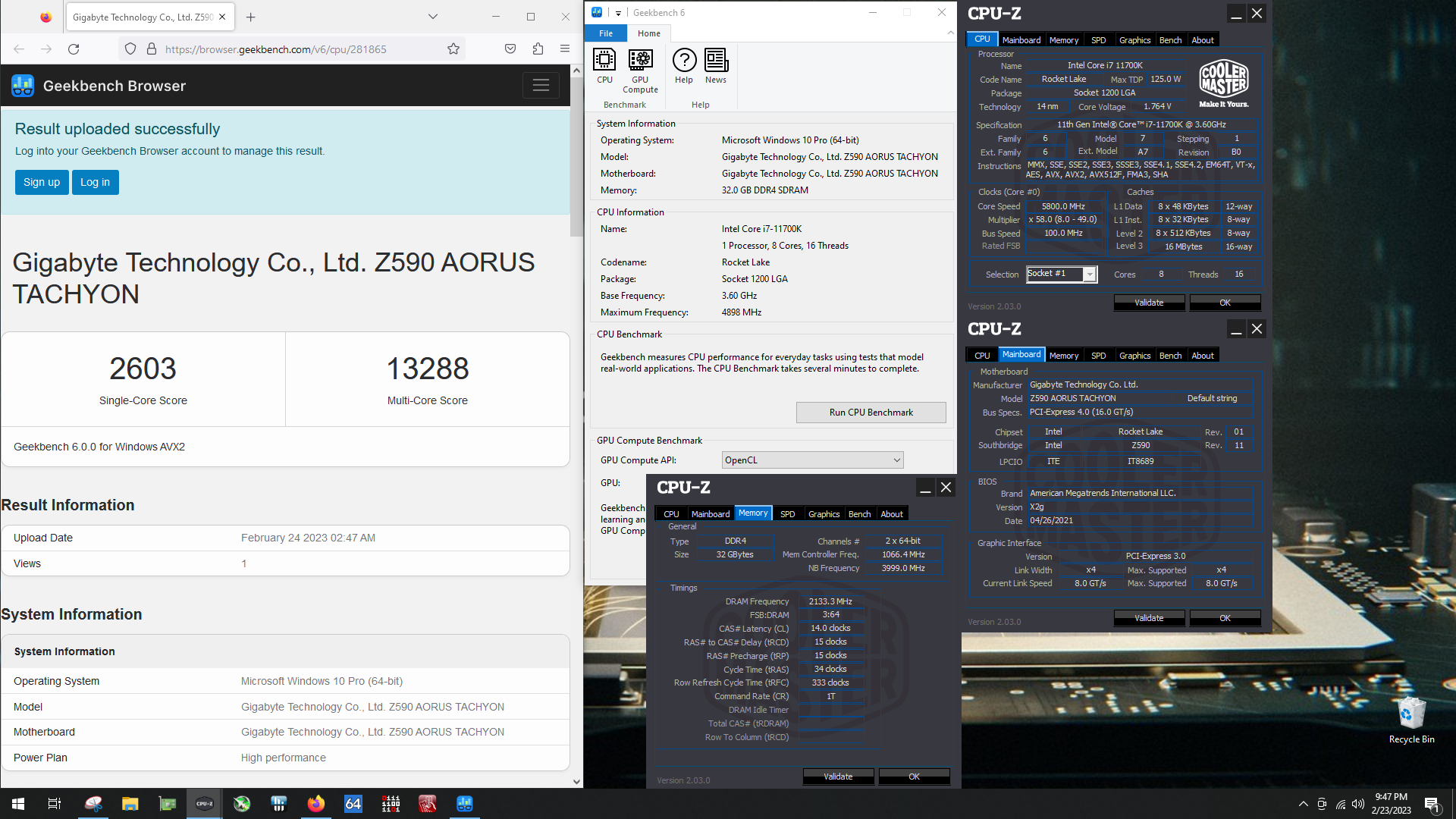Click the "High performance" power plan value
1456x819 pixels.
pyautogui.click(x=284, y=758)
